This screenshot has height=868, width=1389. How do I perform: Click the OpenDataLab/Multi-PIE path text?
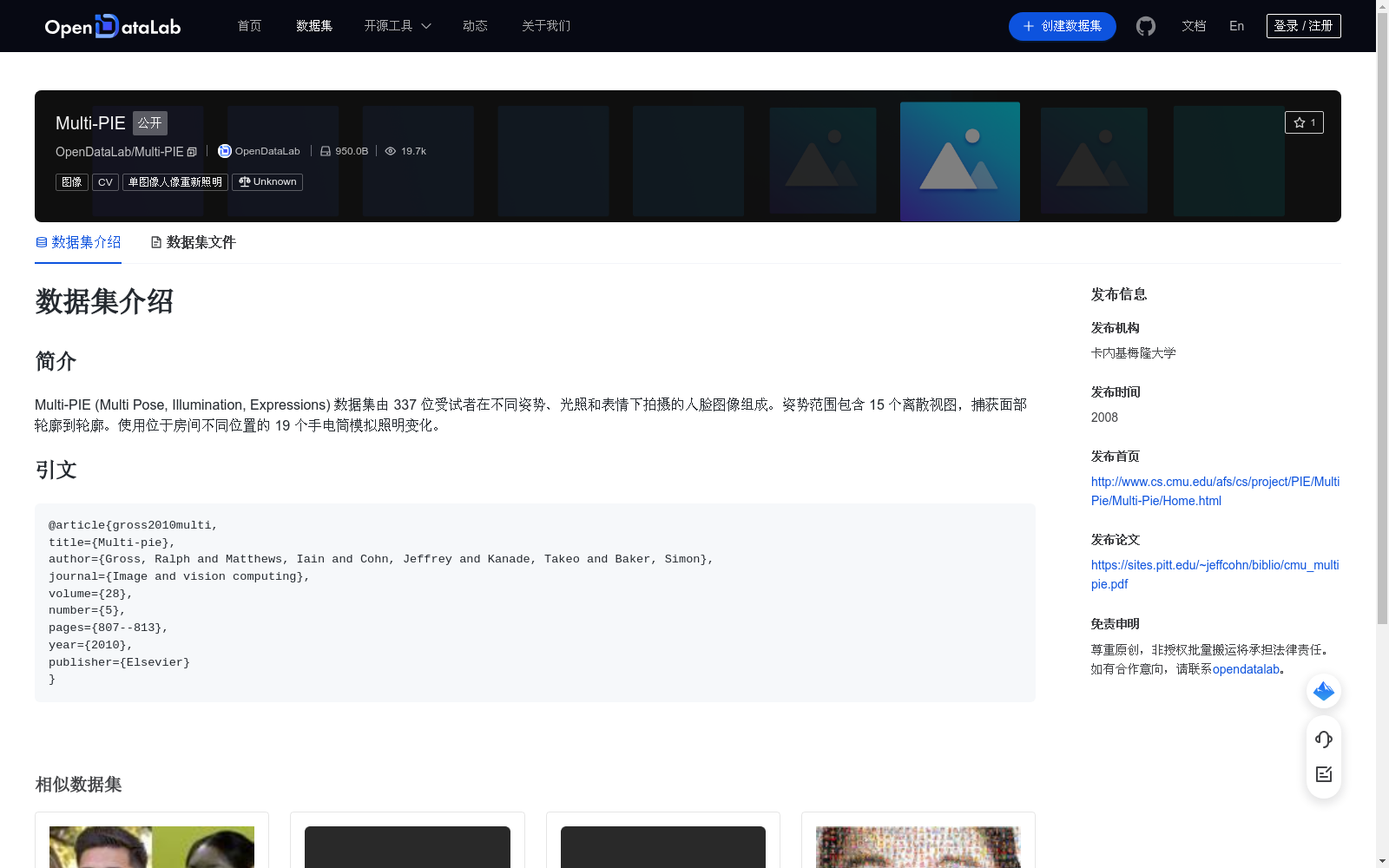coord(120,152)
